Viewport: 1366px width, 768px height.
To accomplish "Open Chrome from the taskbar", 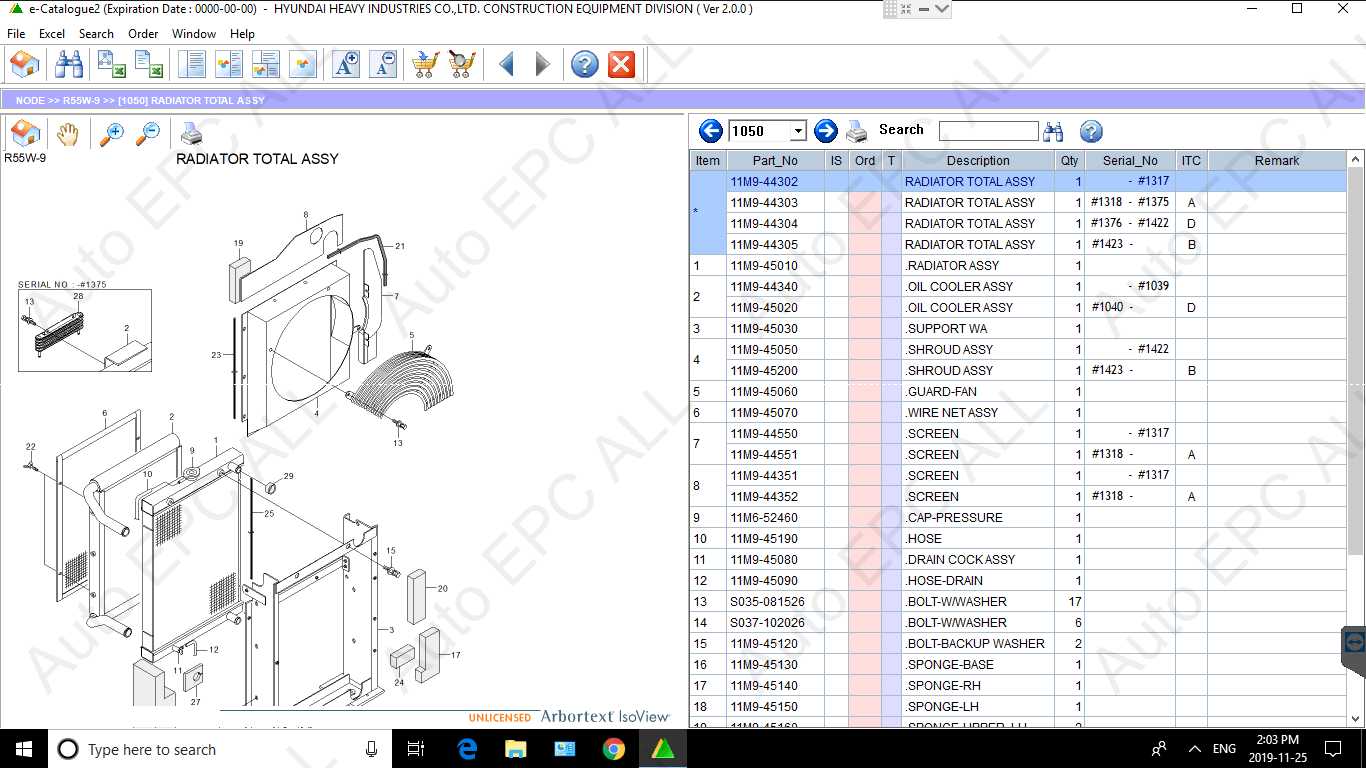I will tap(613, 748).
